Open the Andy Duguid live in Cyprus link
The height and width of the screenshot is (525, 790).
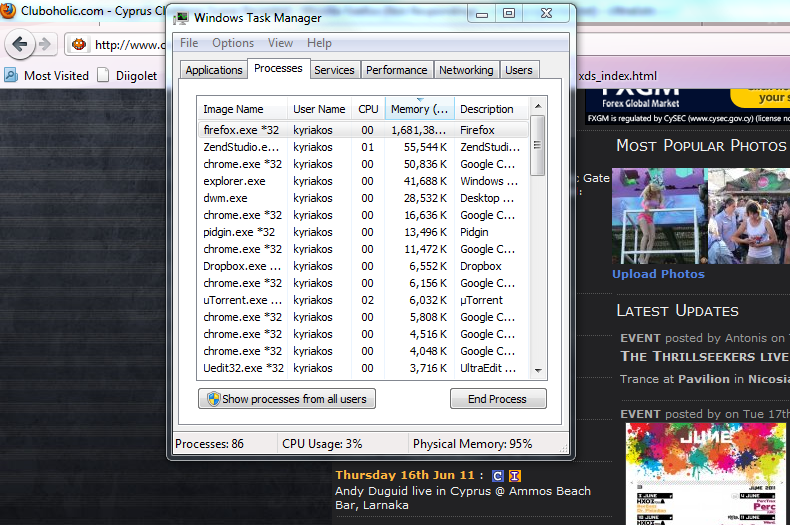click(463, 498)
